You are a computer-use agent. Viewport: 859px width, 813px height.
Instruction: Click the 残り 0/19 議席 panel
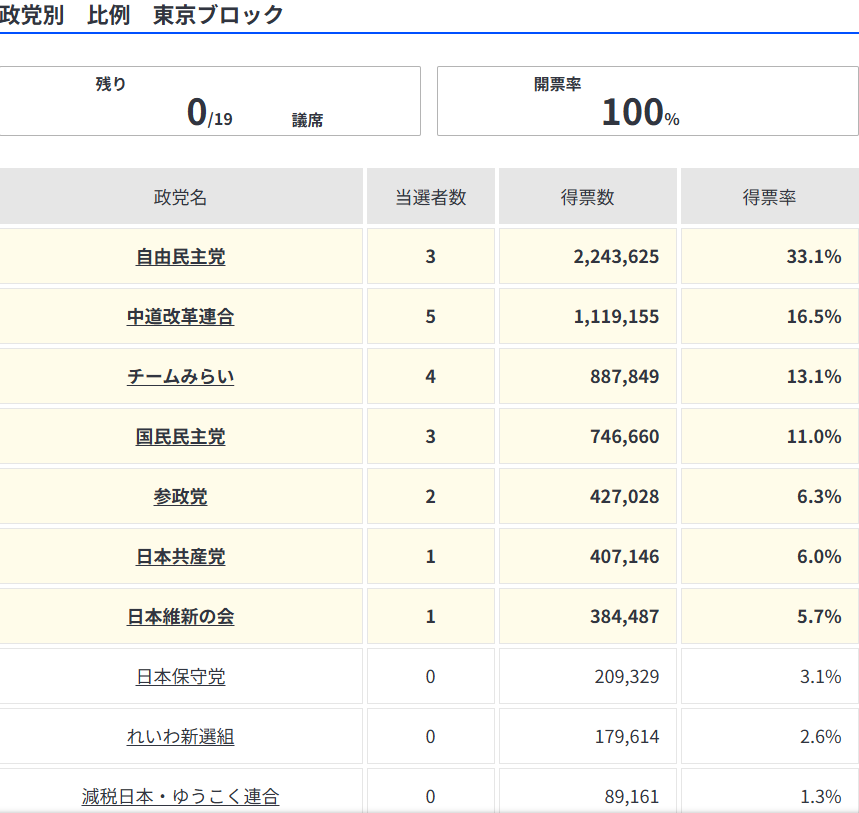210,100
